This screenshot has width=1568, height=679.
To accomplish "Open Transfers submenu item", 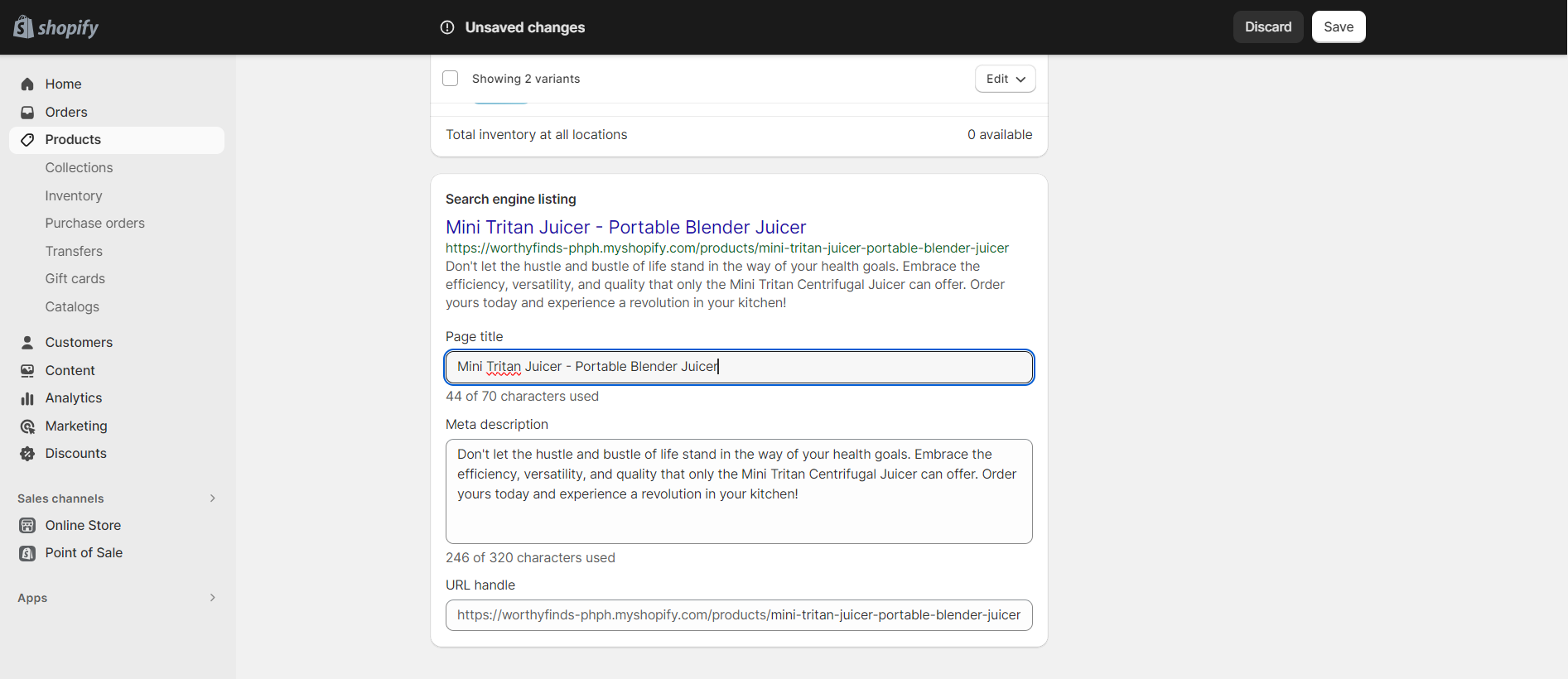I will (74, 252).
